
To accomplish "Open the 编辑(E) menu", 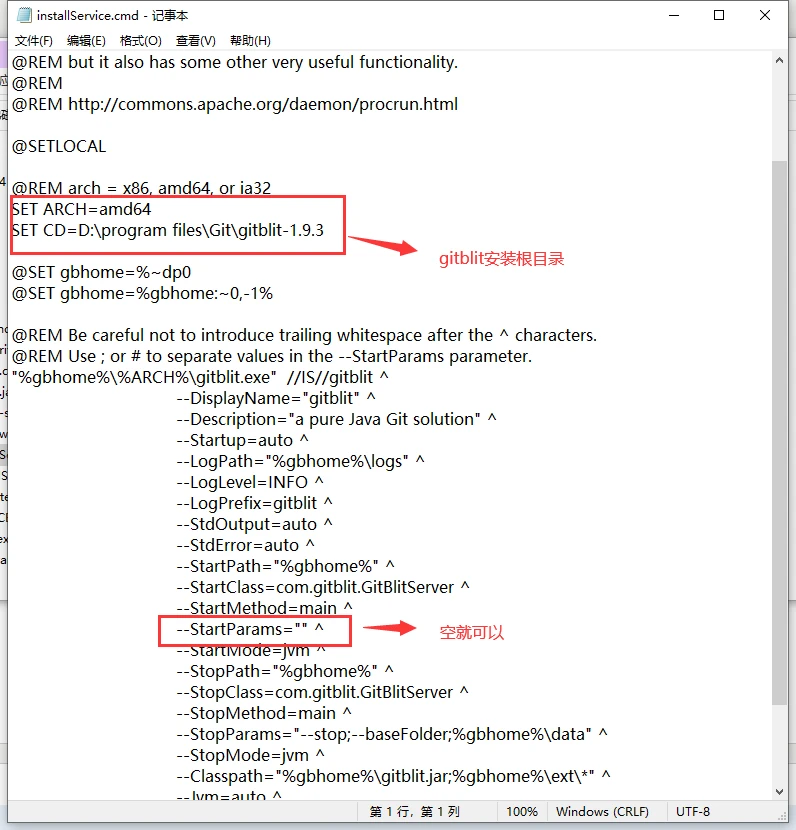I will coord(86,41).
